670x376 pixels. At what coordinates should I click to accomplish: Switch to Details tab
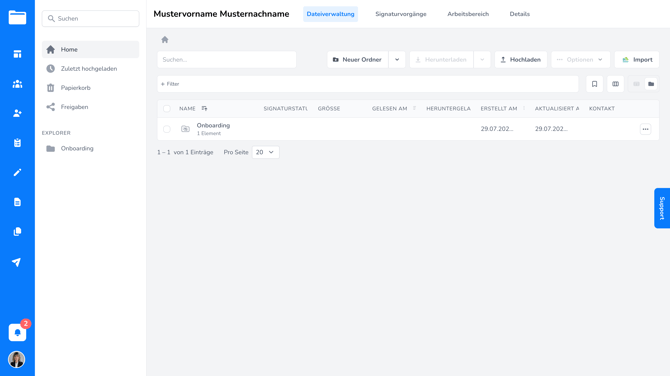click(x=520, y=14)
